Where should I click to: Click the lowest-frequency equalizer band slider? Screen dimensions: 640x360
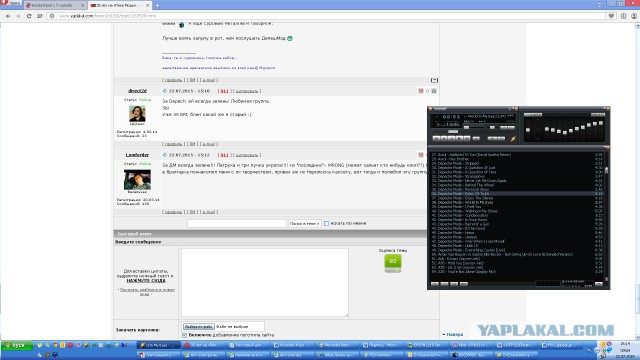[x=547, y=130]
